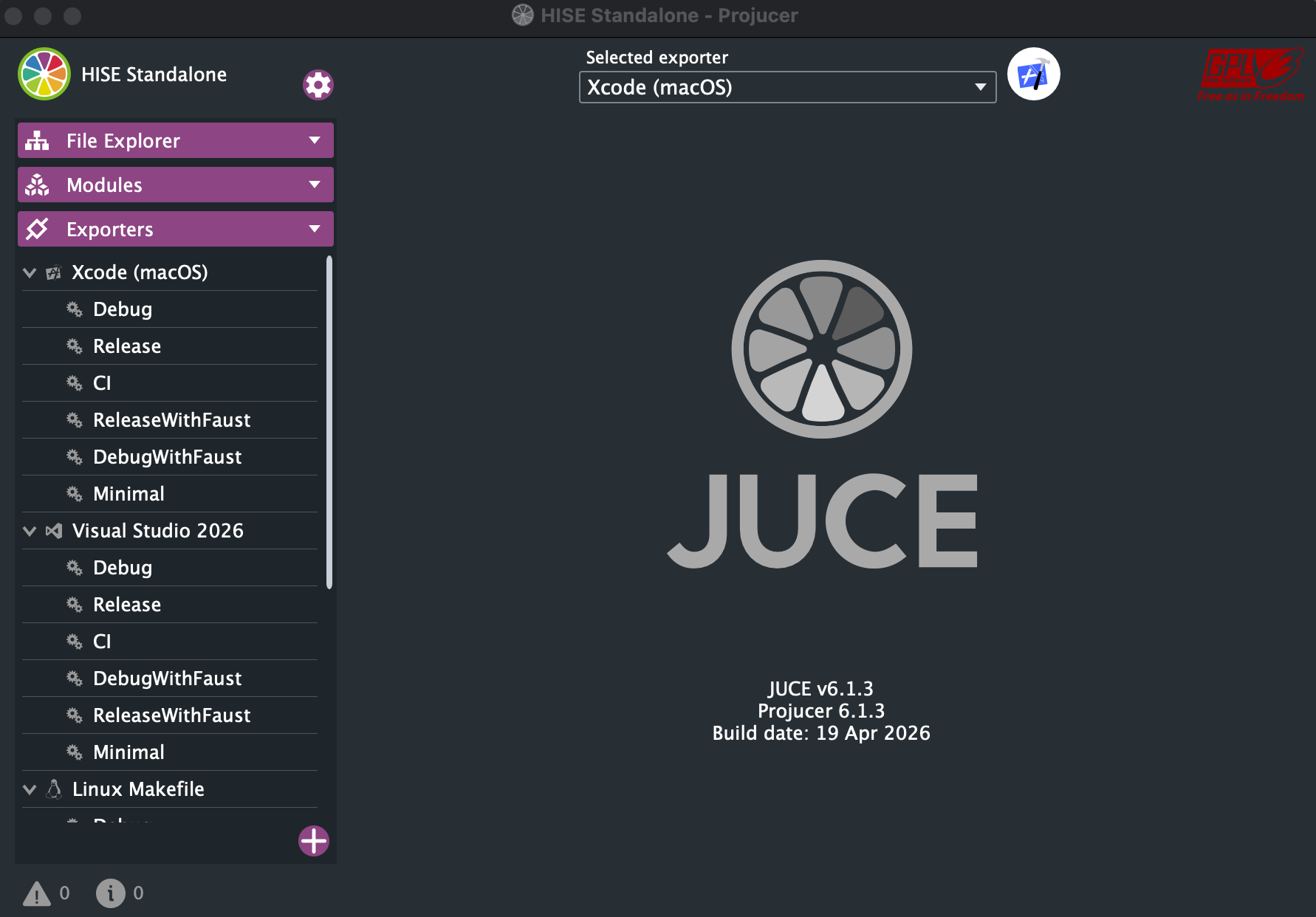Click gear icon beside Xcode CI configuration
The height and width of the screenshot is (917, 1316).
[x=75, y=383]
